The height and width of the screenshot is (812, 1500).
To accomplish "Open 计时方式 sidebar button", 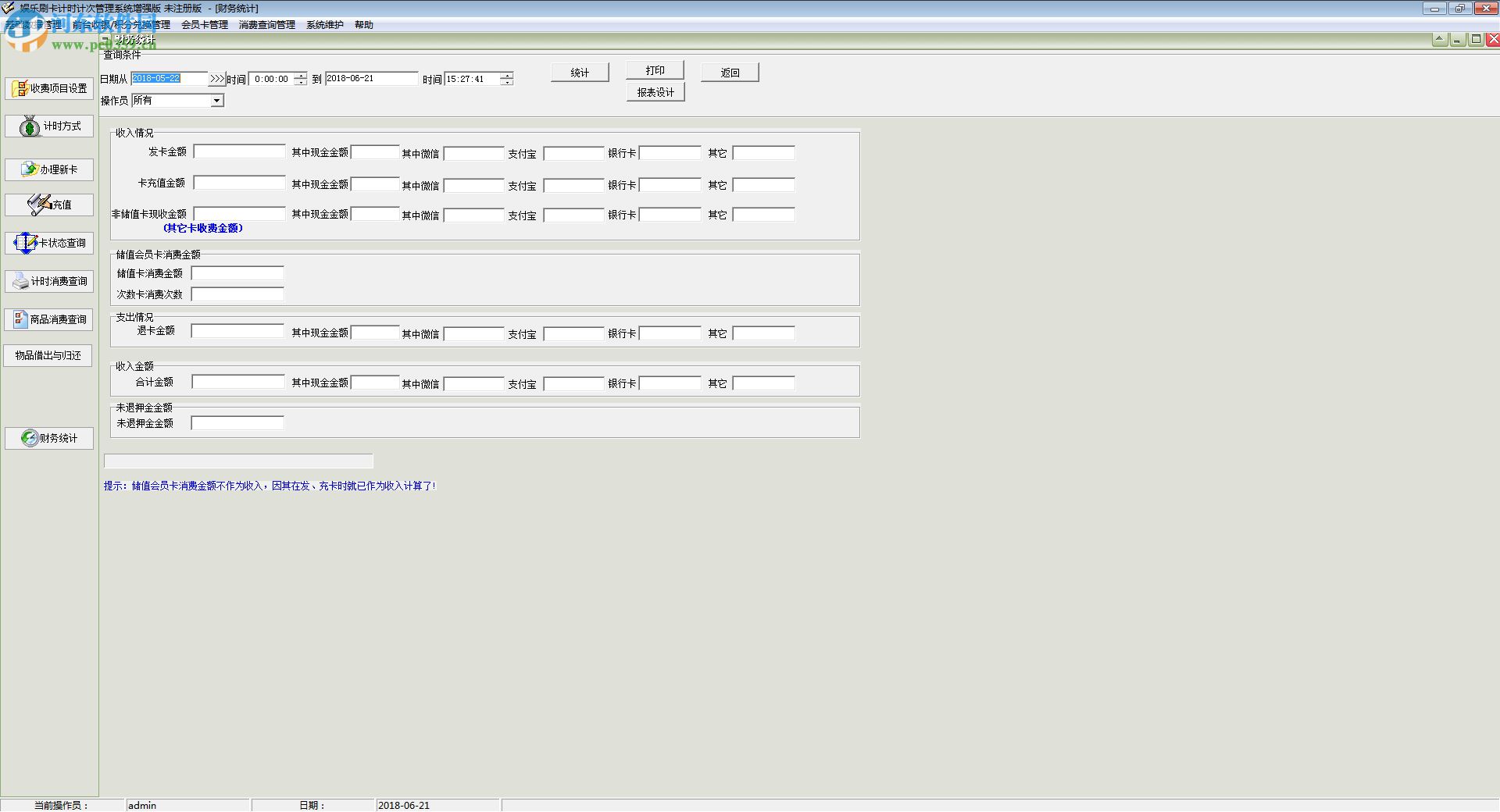I will 49,126.
